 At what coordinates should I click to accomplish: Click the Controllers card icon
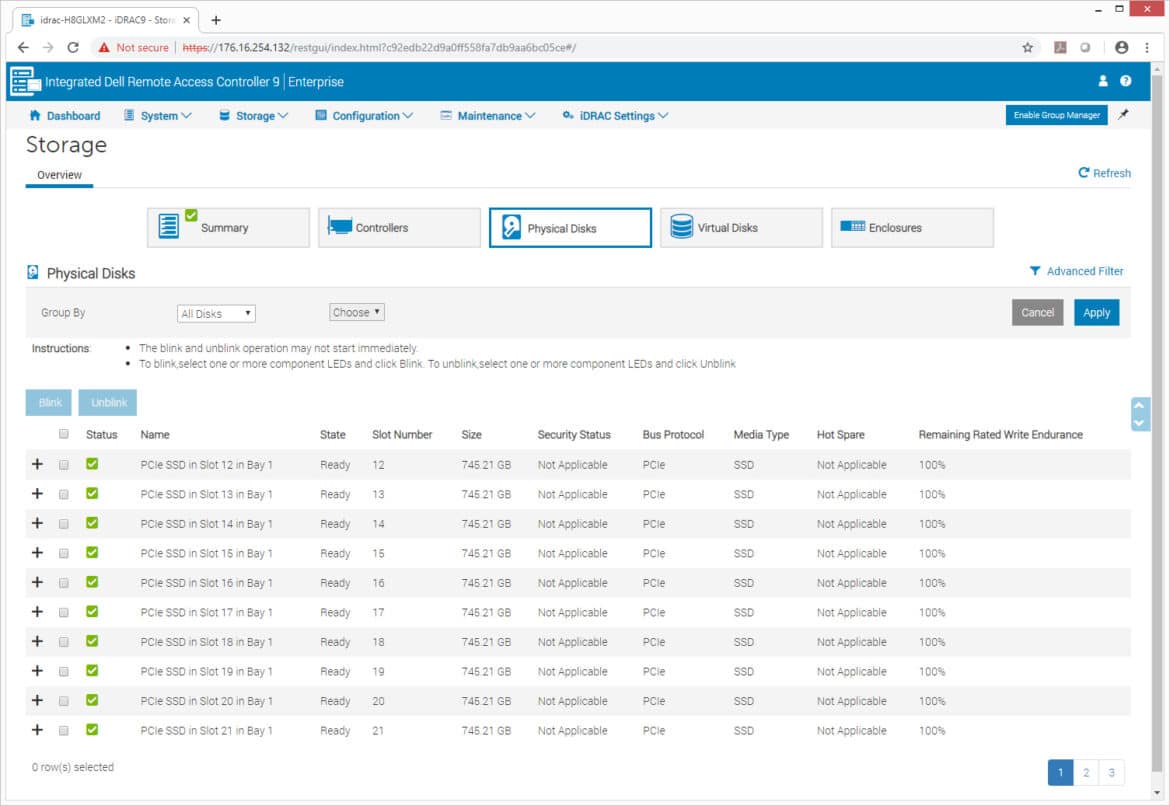[340, 227]
